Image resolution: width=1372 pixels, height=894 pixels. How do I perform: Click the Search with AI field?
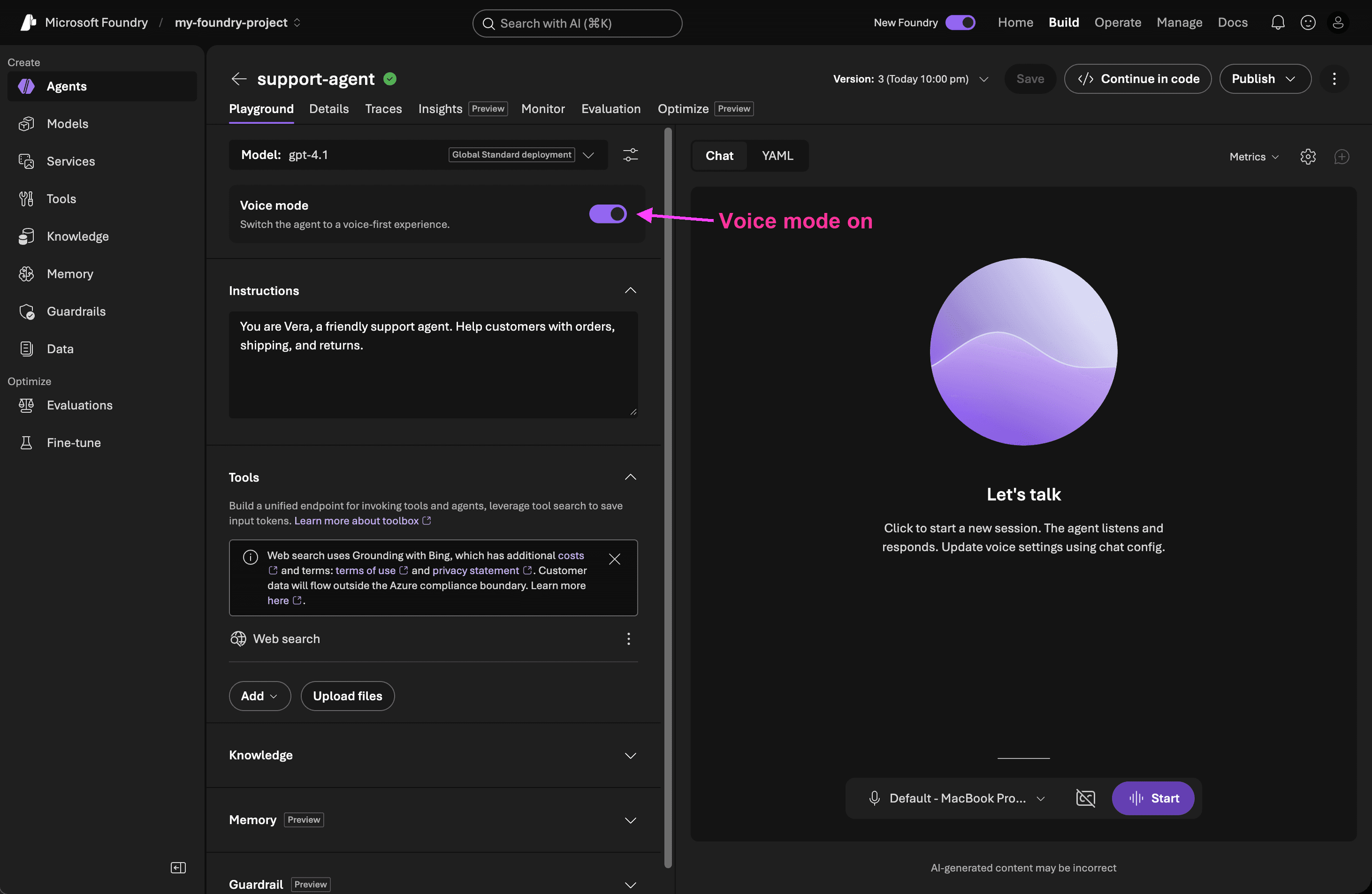pyautogui.click(x=577, y=23)
